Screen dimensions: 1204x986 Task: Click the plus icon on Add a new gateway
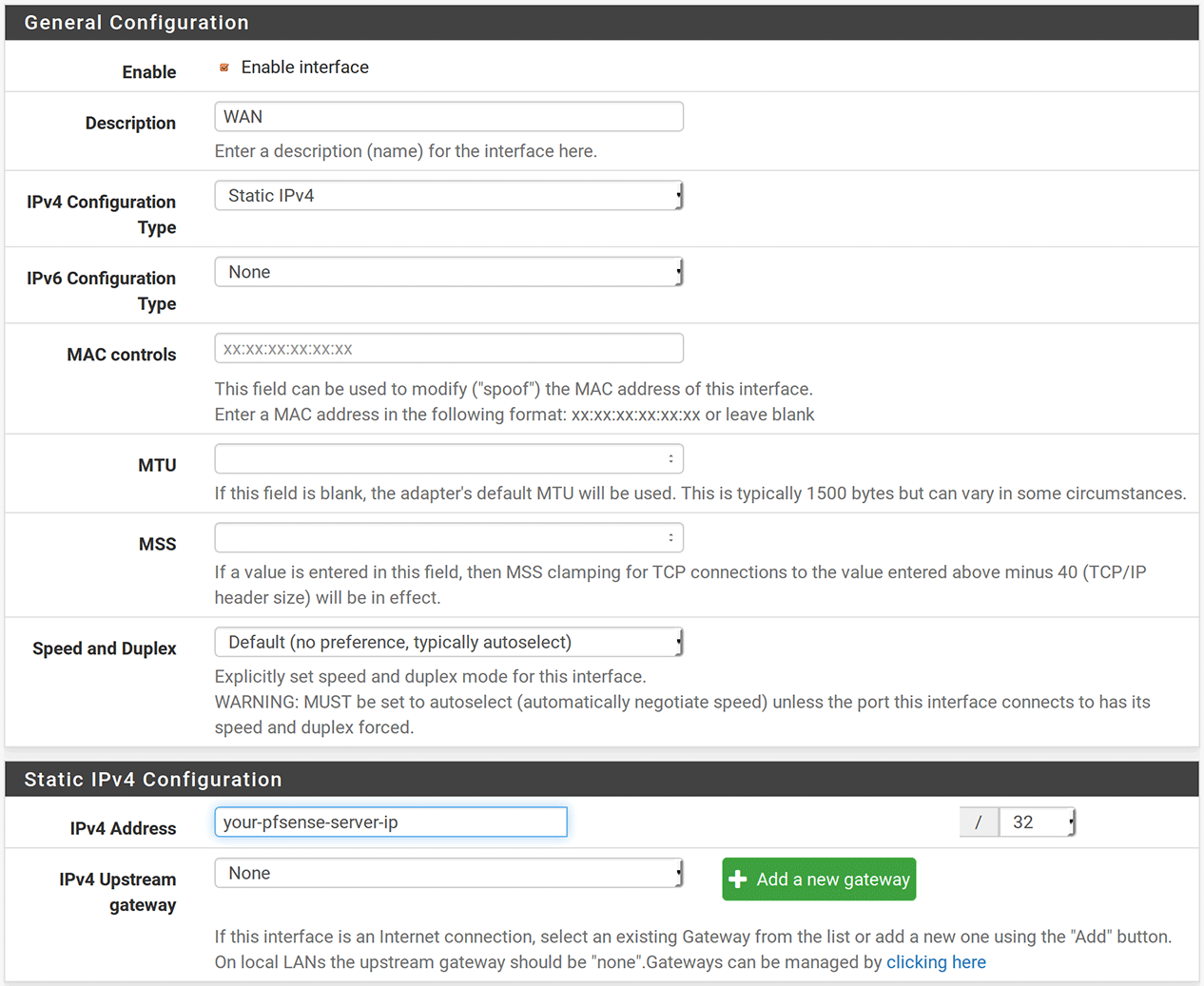coord(737,879)
